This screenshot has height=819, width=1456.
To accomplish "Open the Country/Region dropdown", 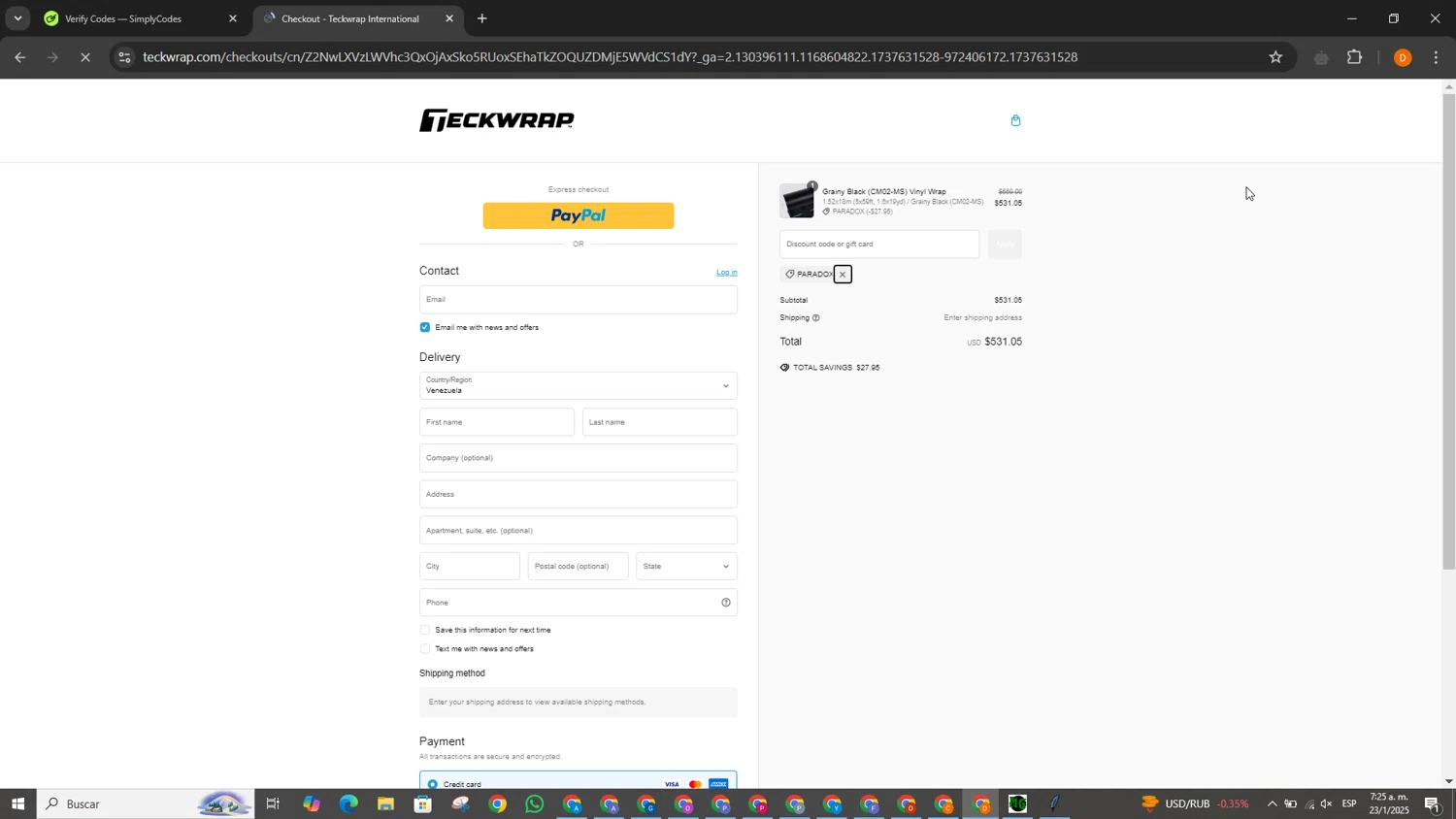I will [x=579, y=386].
